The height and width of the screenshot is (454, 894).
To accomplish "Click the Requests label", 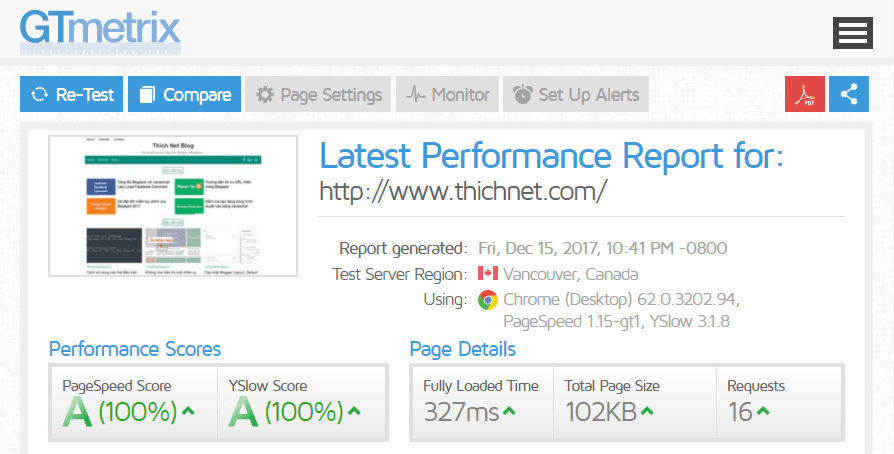I will [x=756, y=386].
